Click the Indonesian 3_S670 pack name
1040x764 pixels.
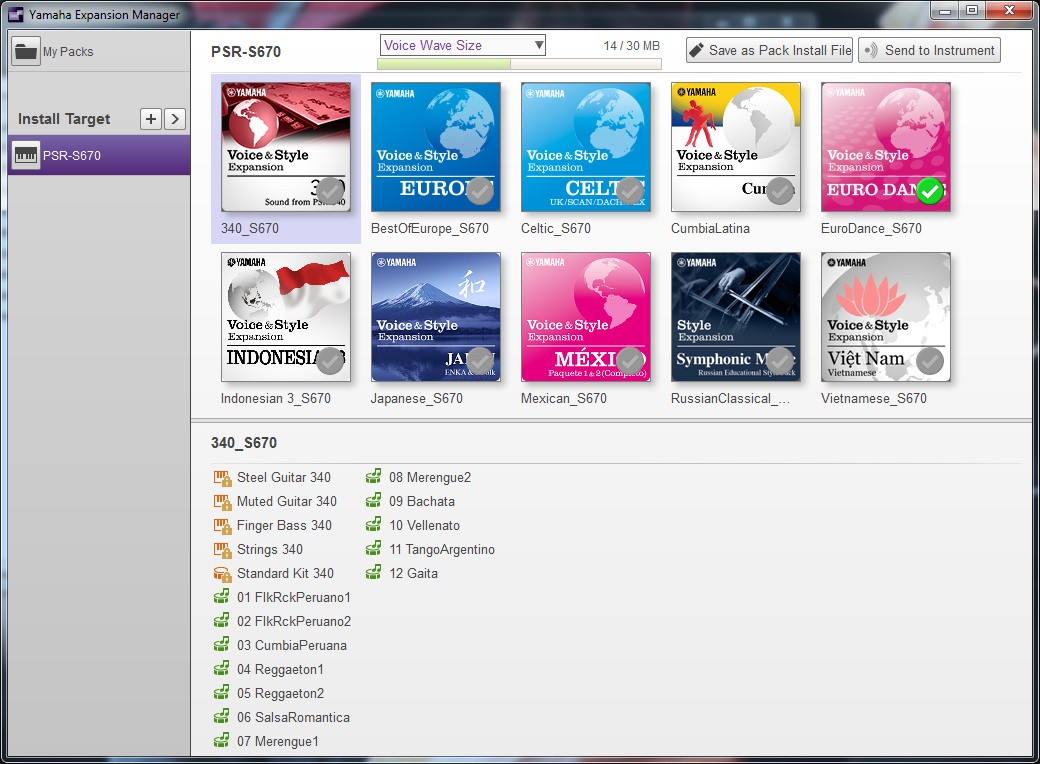tap(275, 398)
